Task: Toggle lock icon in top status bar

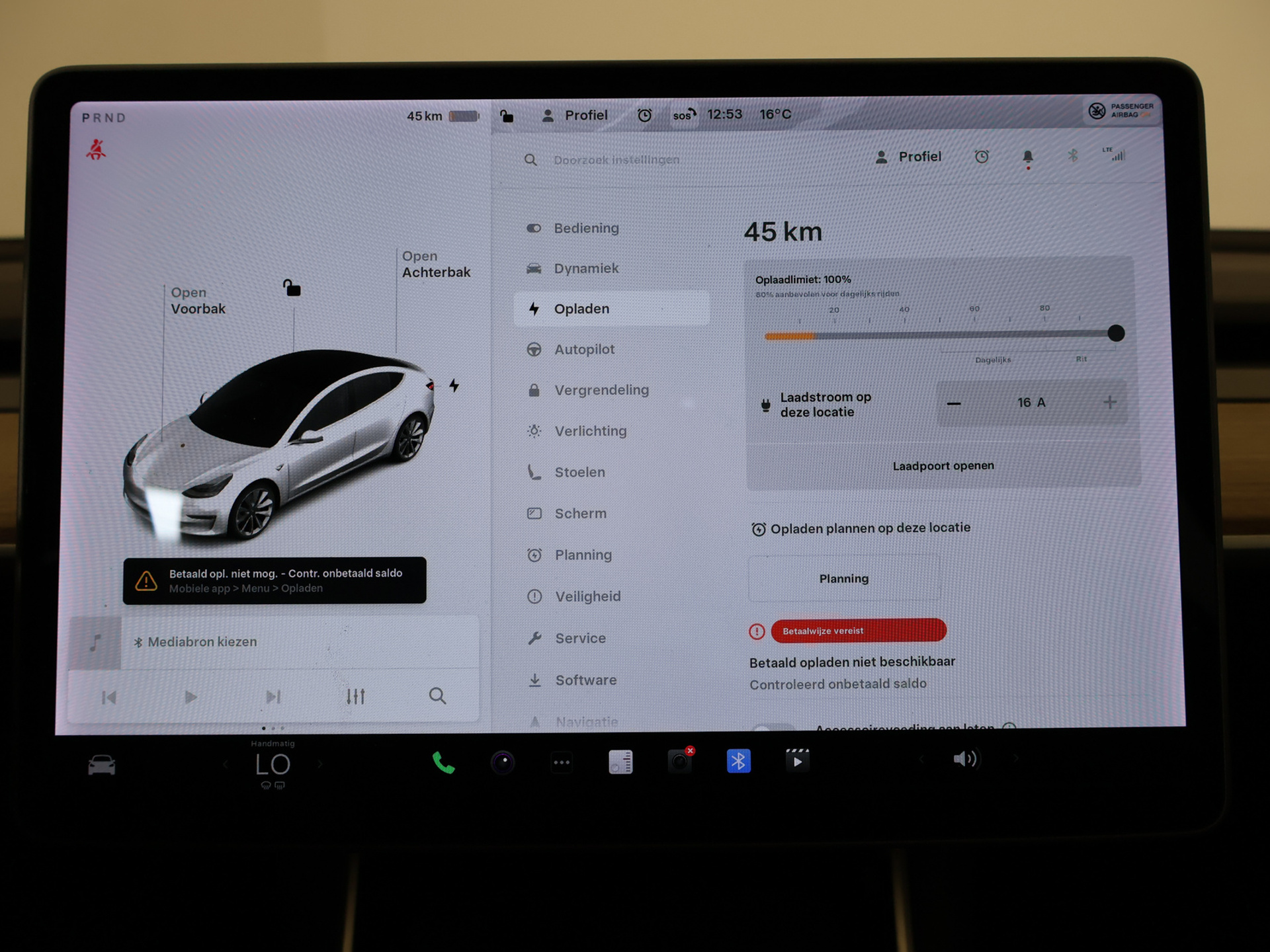Action: coord(507,116)
